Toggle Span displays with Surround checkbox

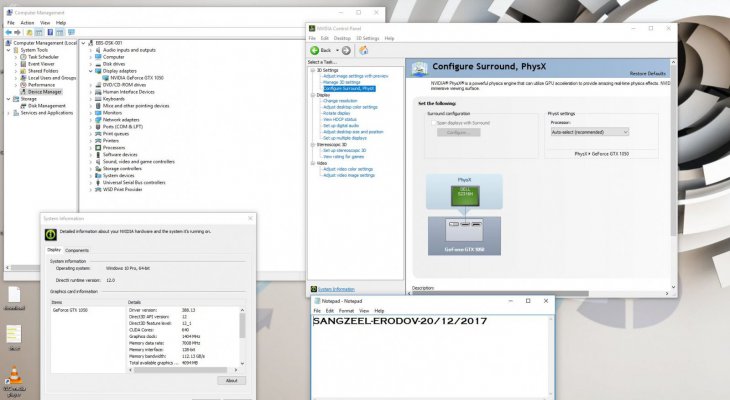pos(433,123)
